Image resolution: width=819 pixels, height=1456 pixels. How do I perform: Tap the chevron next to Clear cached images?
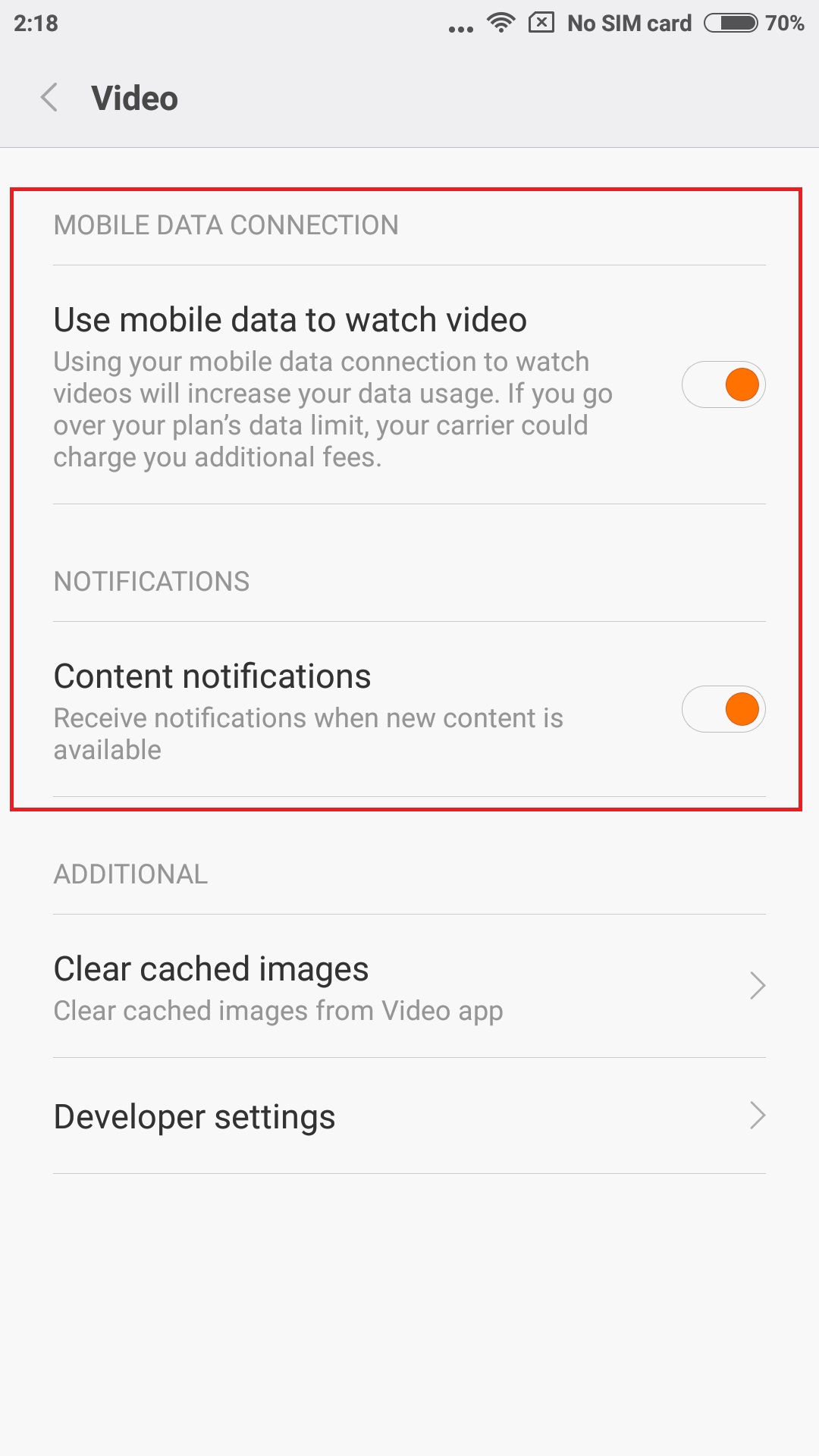pos(757,986)
